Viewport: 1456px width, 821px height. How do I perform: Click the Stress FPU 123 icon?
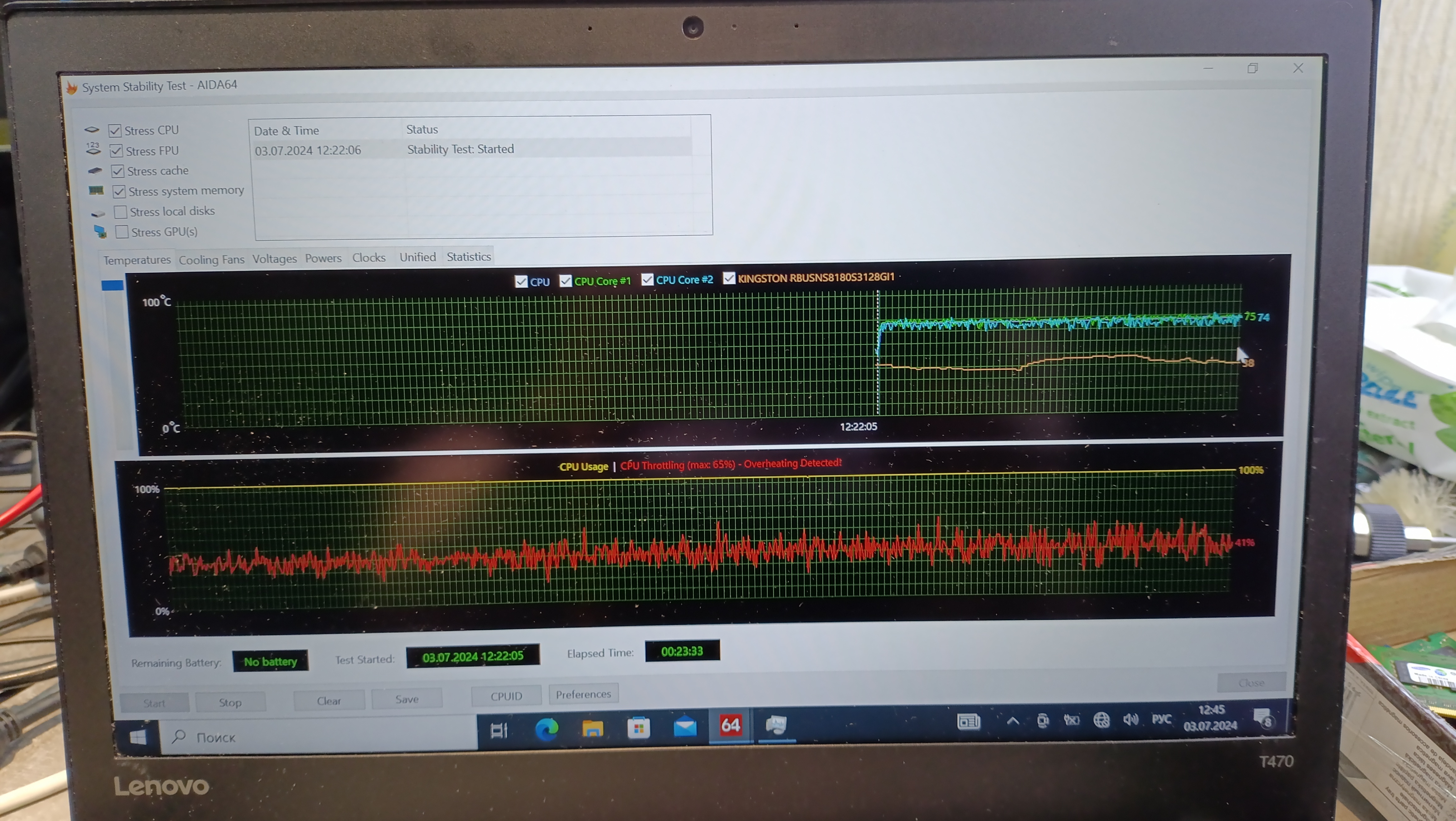(x=93, y=149)
